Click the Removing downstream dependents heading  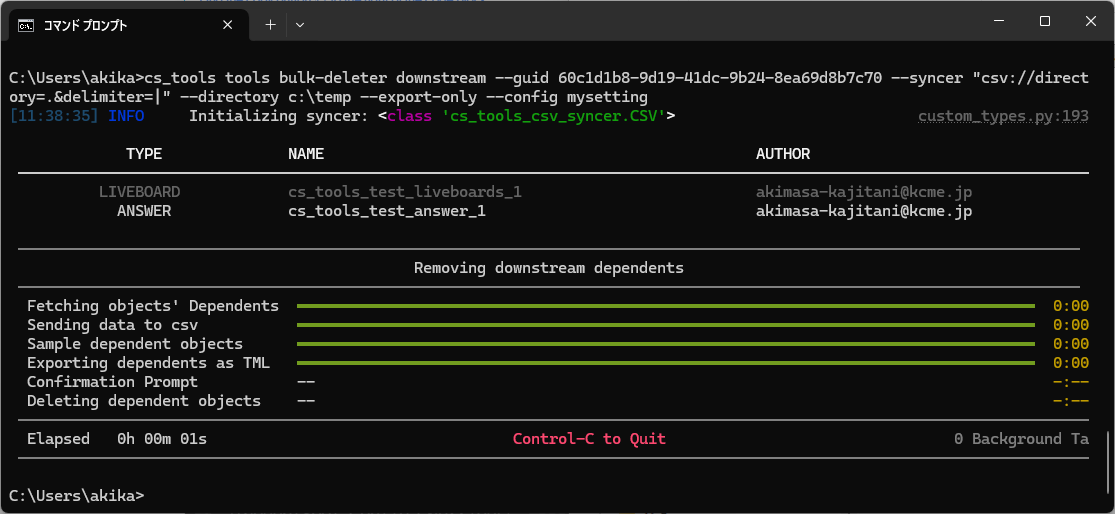[x=548, y=268]
